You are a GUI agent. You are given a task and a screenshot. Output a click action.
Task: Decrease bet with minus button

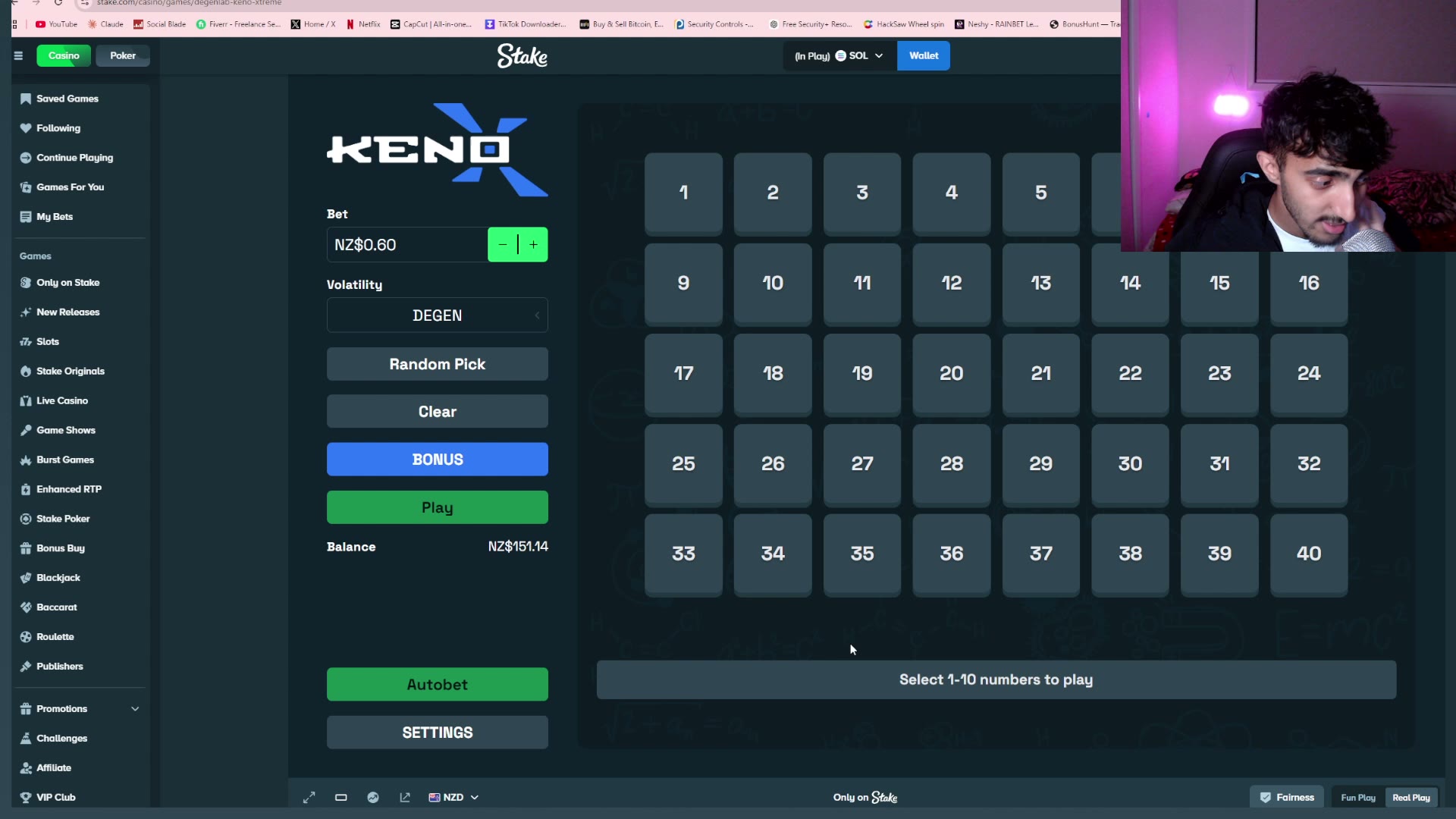[503, 245]
